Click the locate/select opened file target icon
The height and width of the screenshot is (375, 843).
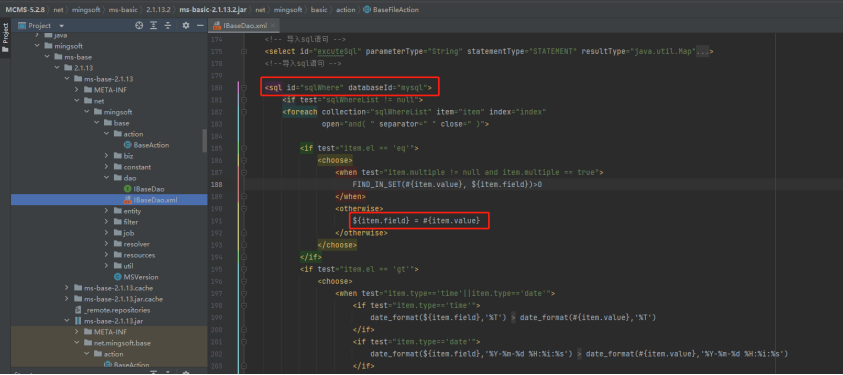coord(139,25)
